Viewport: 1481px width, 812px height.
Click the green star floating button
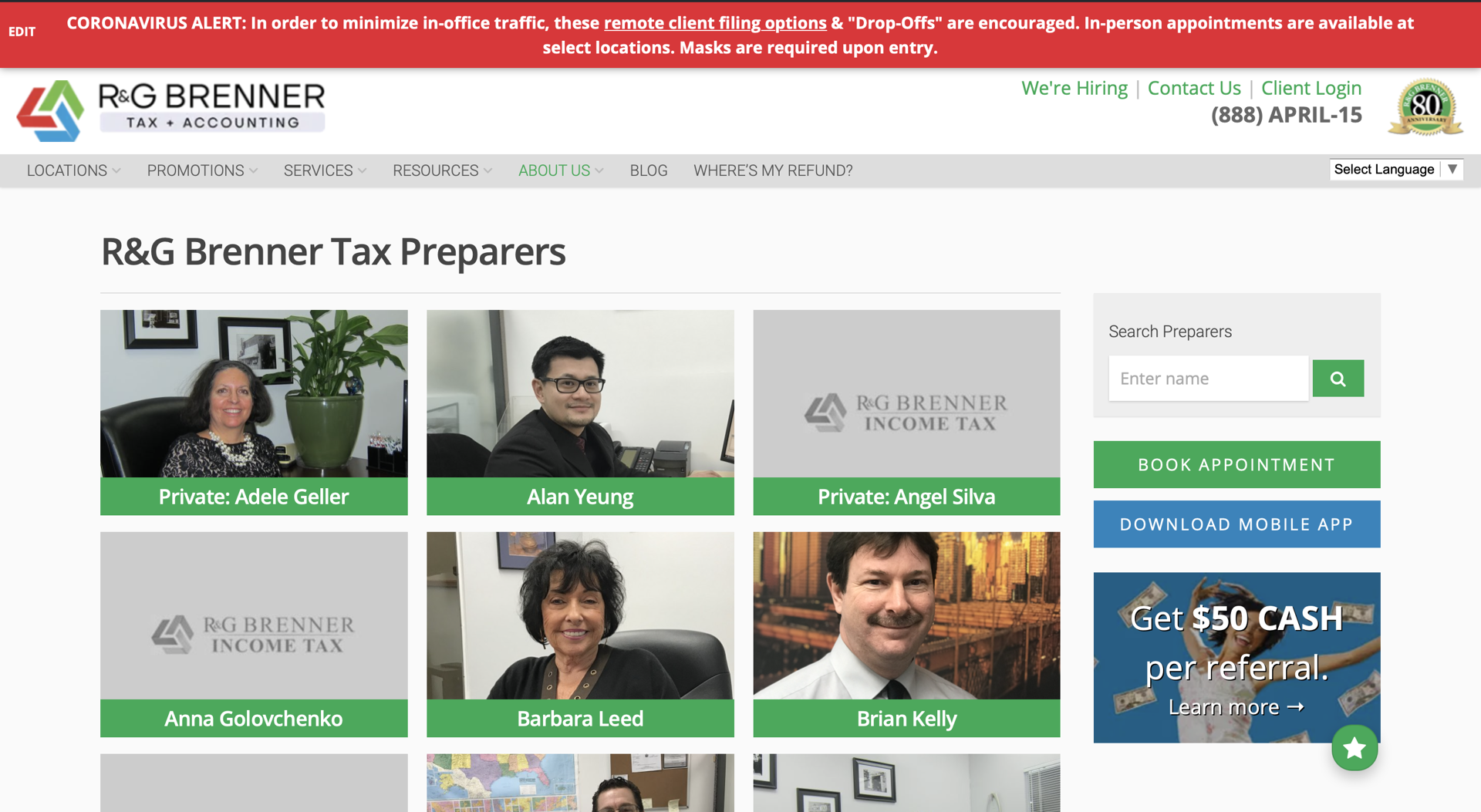coord(1354,748)
